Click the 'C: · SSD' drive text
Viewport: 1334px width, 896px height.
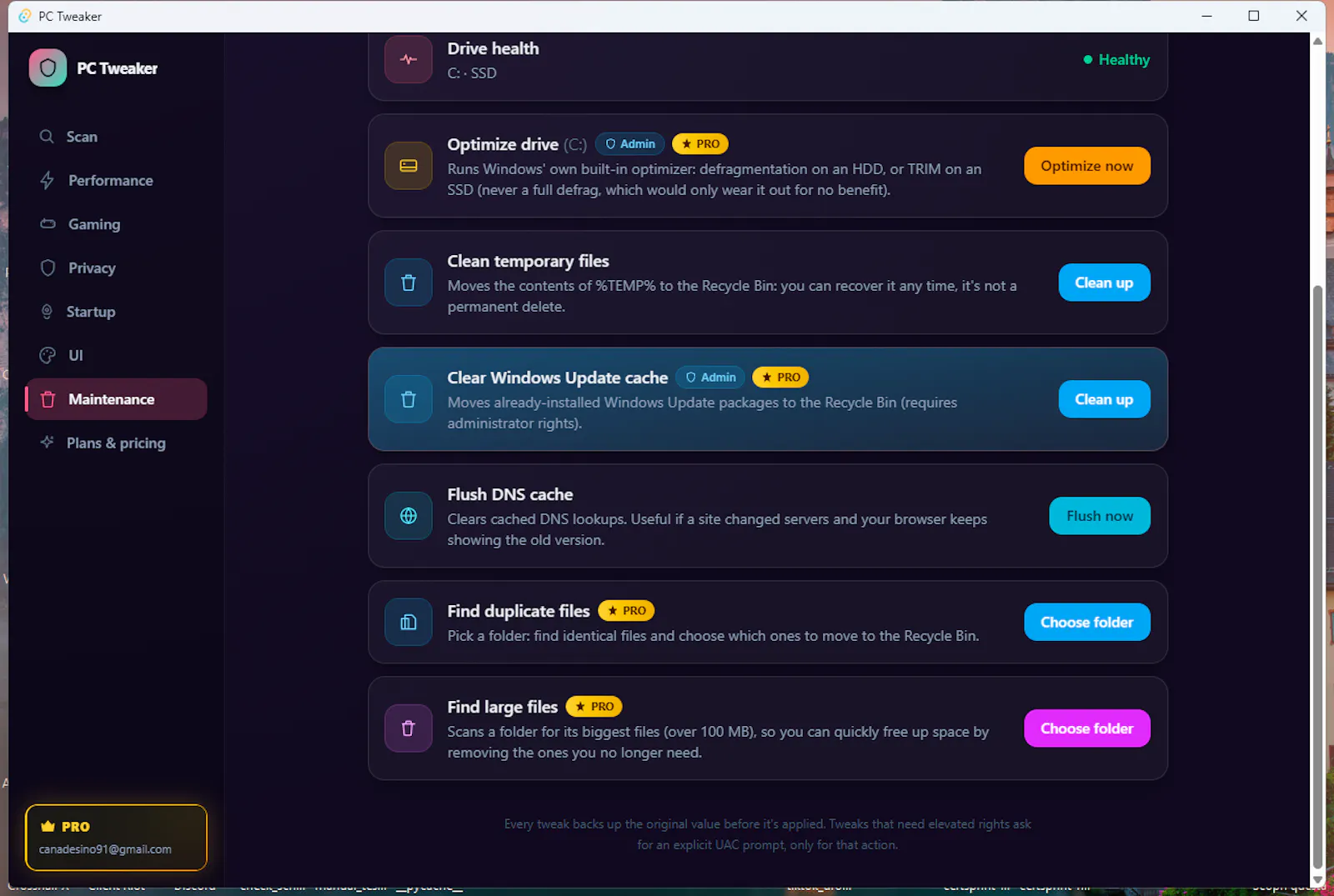pyautogui.click(x=472, y=73)
